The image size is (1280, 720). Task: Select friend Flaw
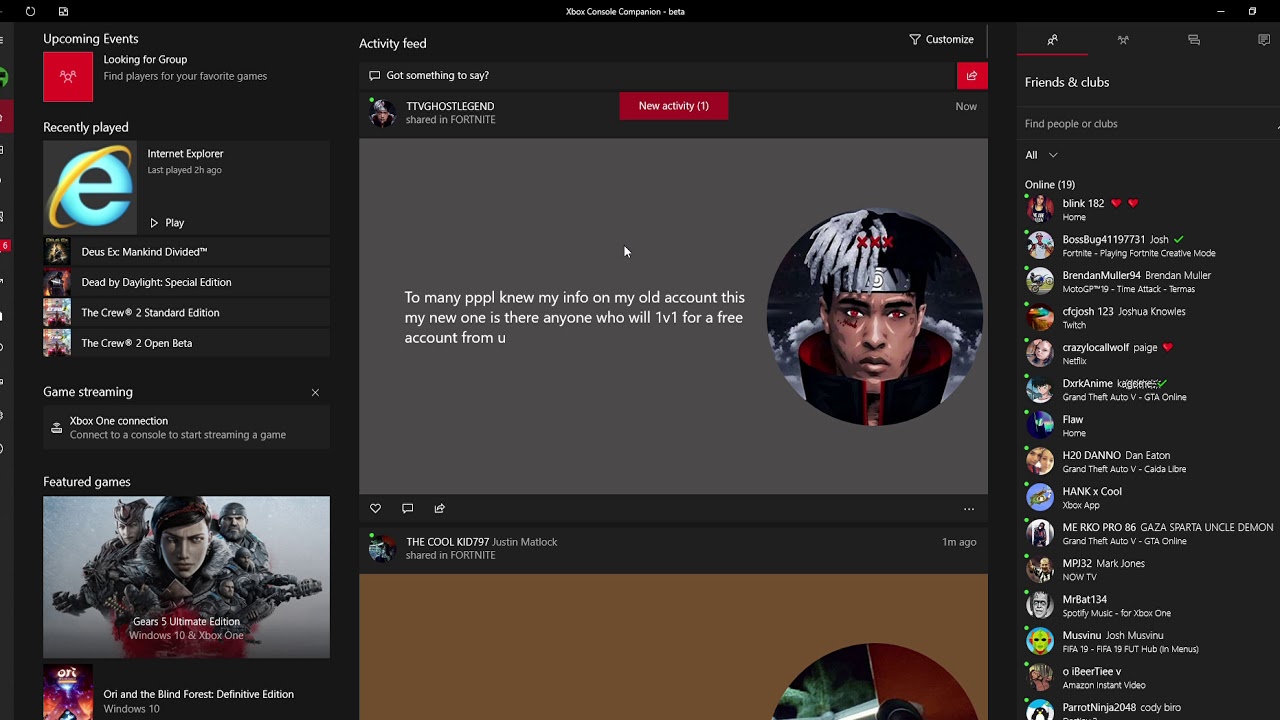coord(1148,426)
